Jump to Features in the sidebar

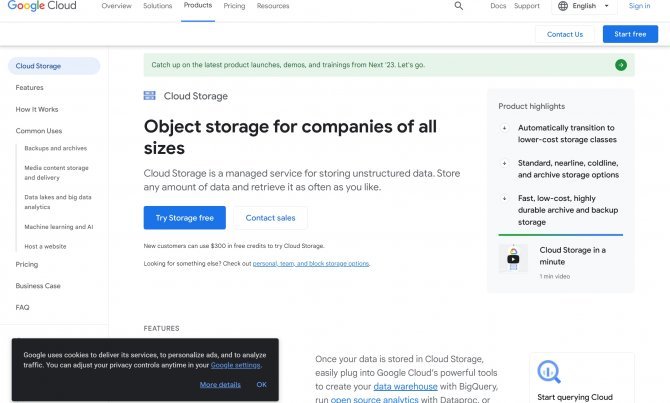coord(29,88)
